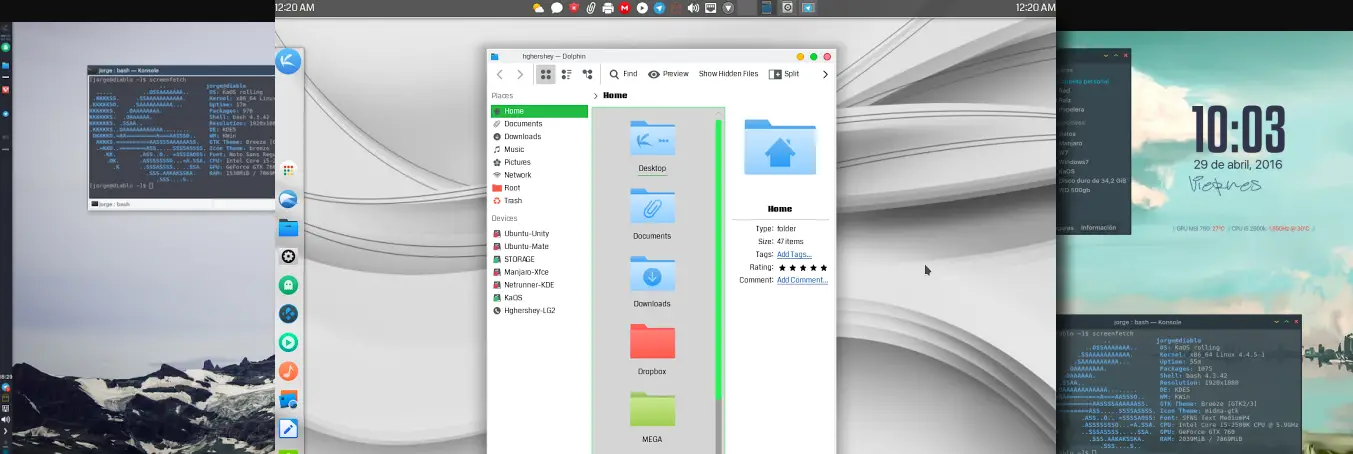This screenshot has width=1353, height=454.
Task: Open Find in Dolphin toolbar
Action: [623, 74]
